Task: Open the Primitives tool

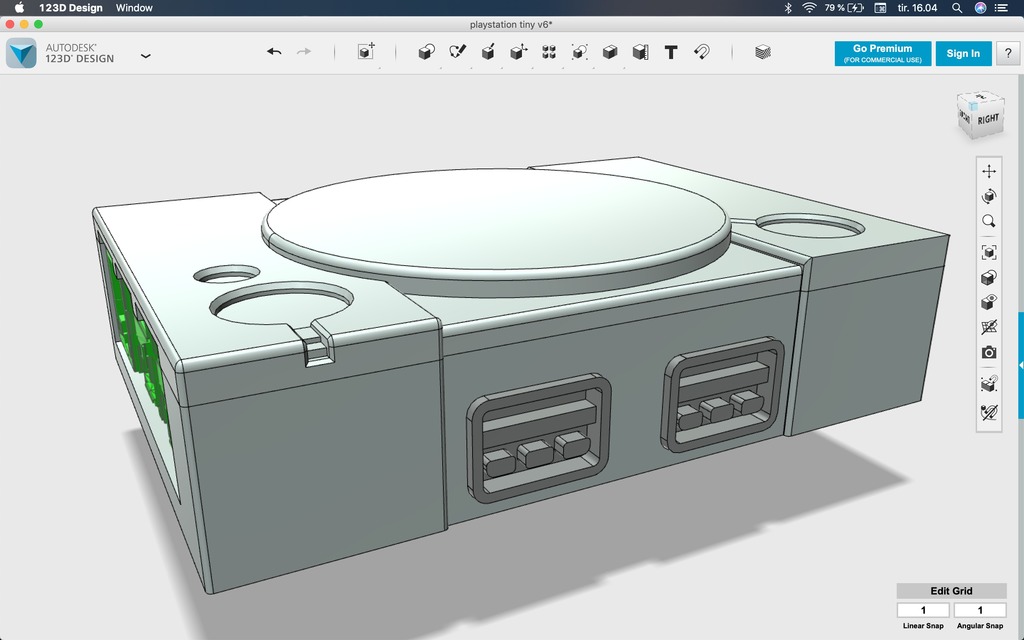Action: click(426, 52)
